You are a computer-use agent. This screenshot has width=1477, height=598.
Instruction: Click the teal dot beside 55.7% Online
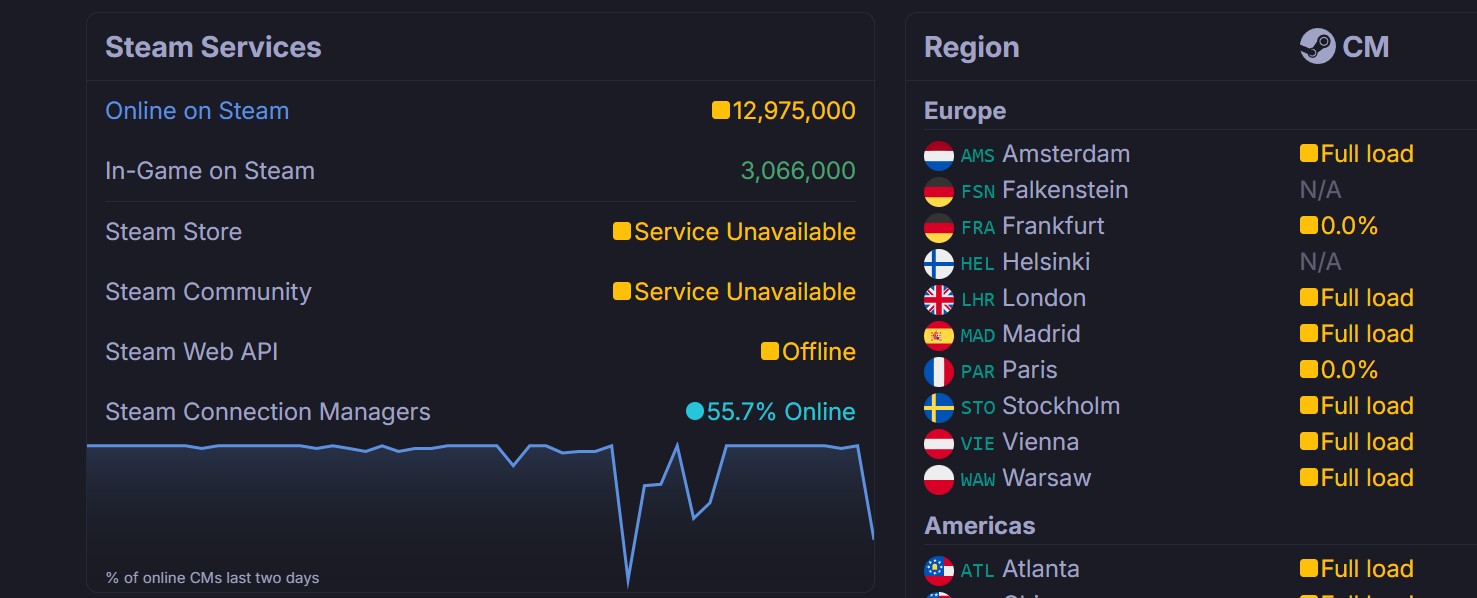(x=694, y=411)
